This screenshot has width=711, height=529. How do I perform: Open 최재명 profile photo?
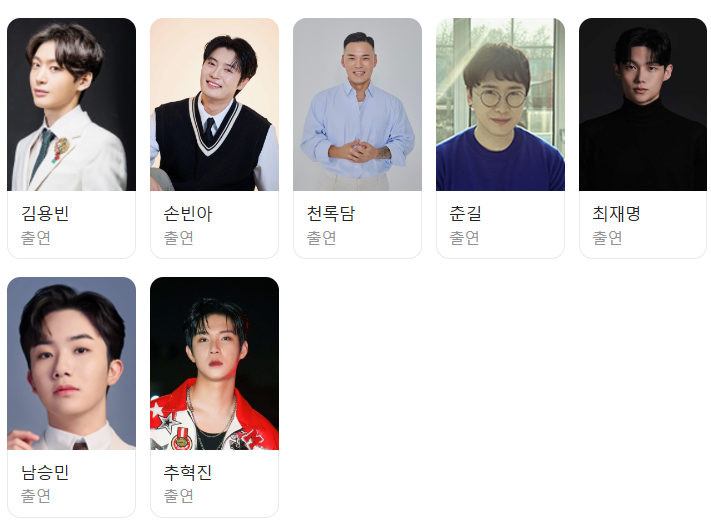point(643,104)
